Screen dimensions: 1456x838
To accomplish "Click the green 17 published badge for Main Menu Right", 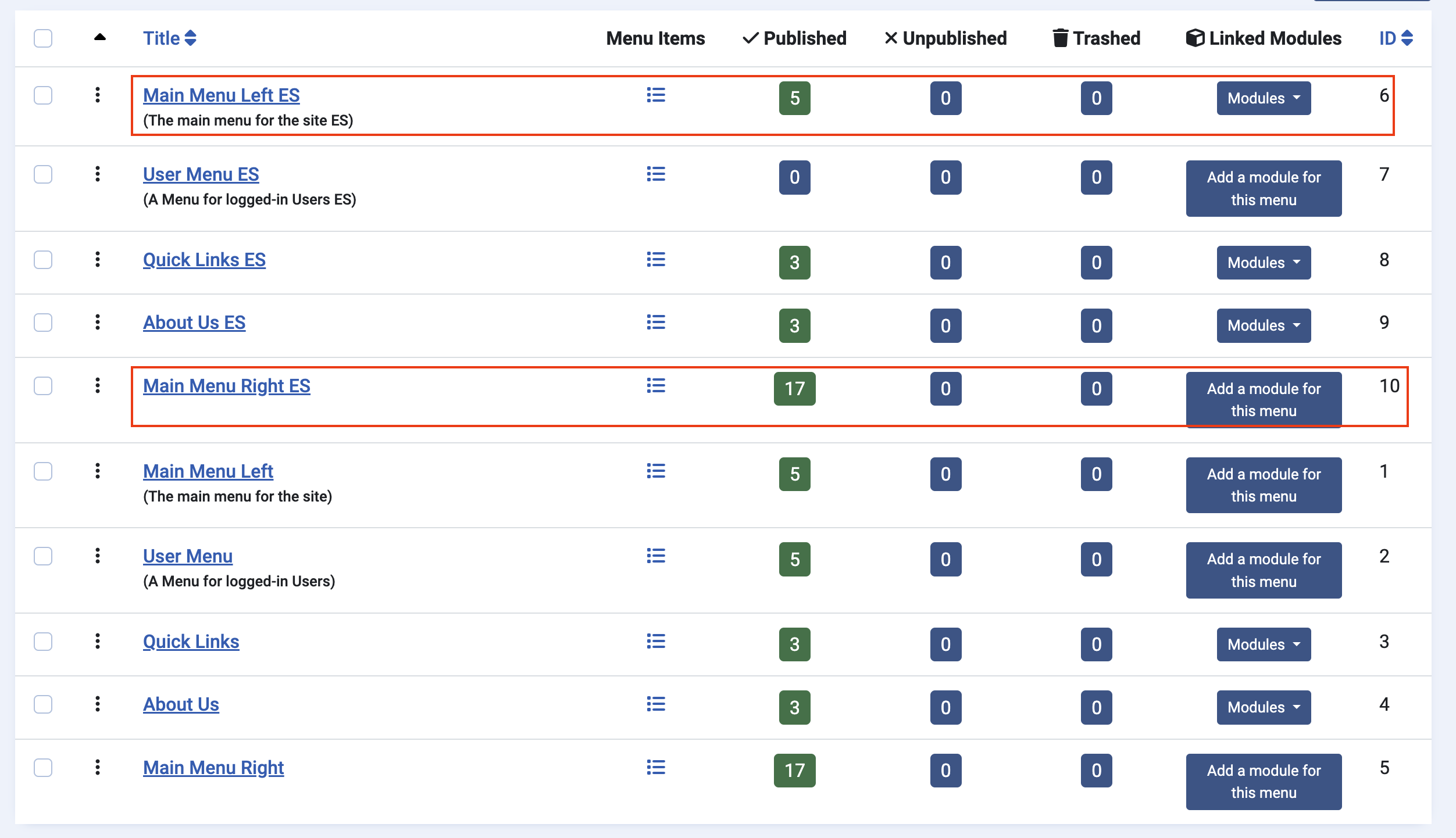I will click(794, 771).
